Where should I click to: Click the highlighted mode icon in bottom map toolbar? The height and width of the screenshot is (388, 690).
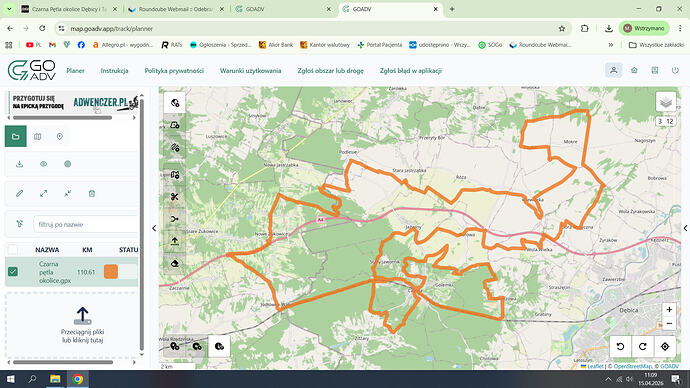pyautogui.click(x=219, y=347)
